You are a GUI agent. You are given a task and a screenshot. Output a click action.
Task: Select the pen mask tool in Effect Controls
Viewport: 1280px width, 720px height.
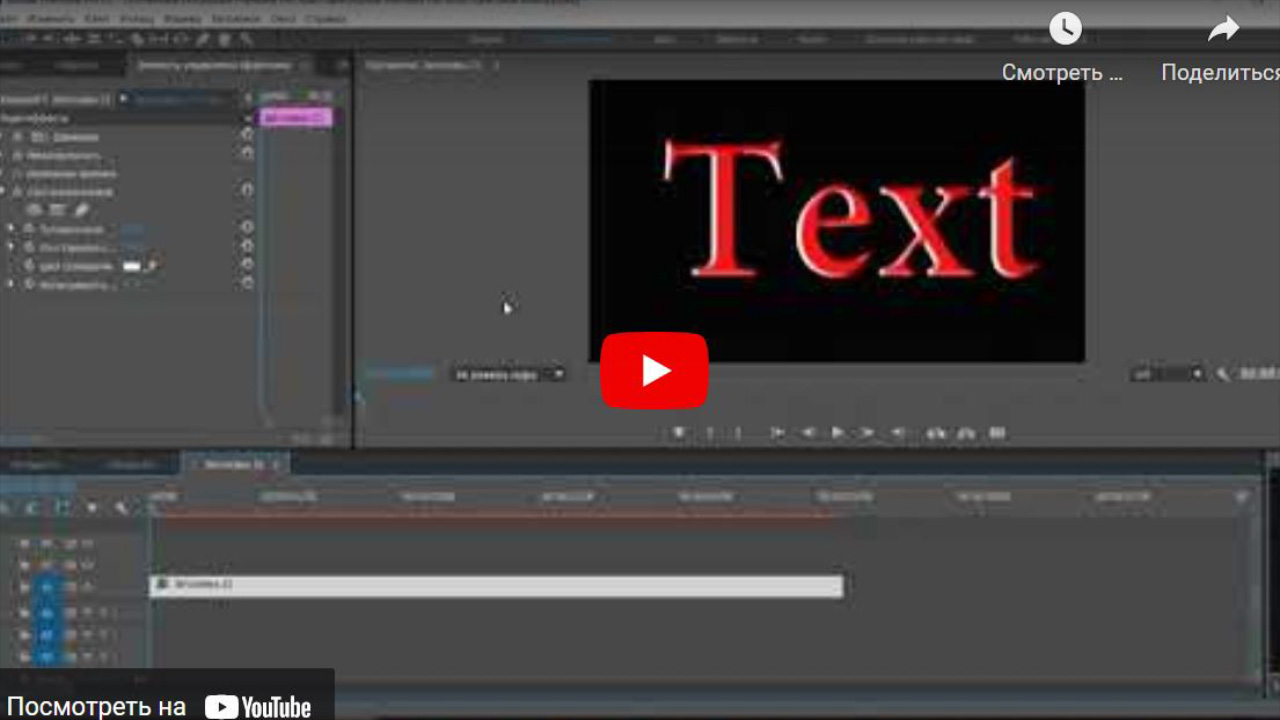[x=81, y=210]
